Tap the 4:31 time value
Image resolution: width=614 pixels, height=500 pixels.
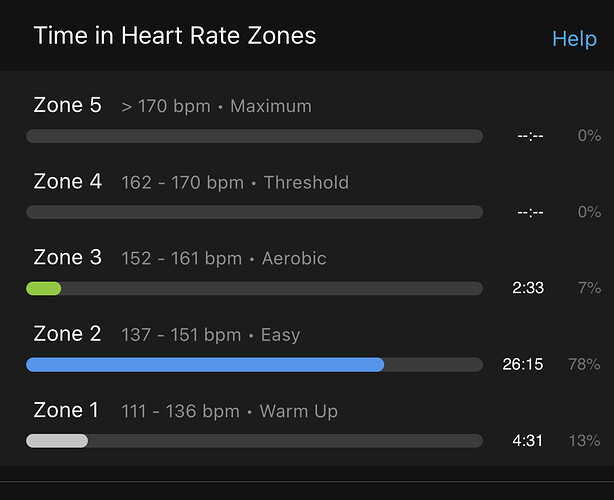[x=527, y=441]
